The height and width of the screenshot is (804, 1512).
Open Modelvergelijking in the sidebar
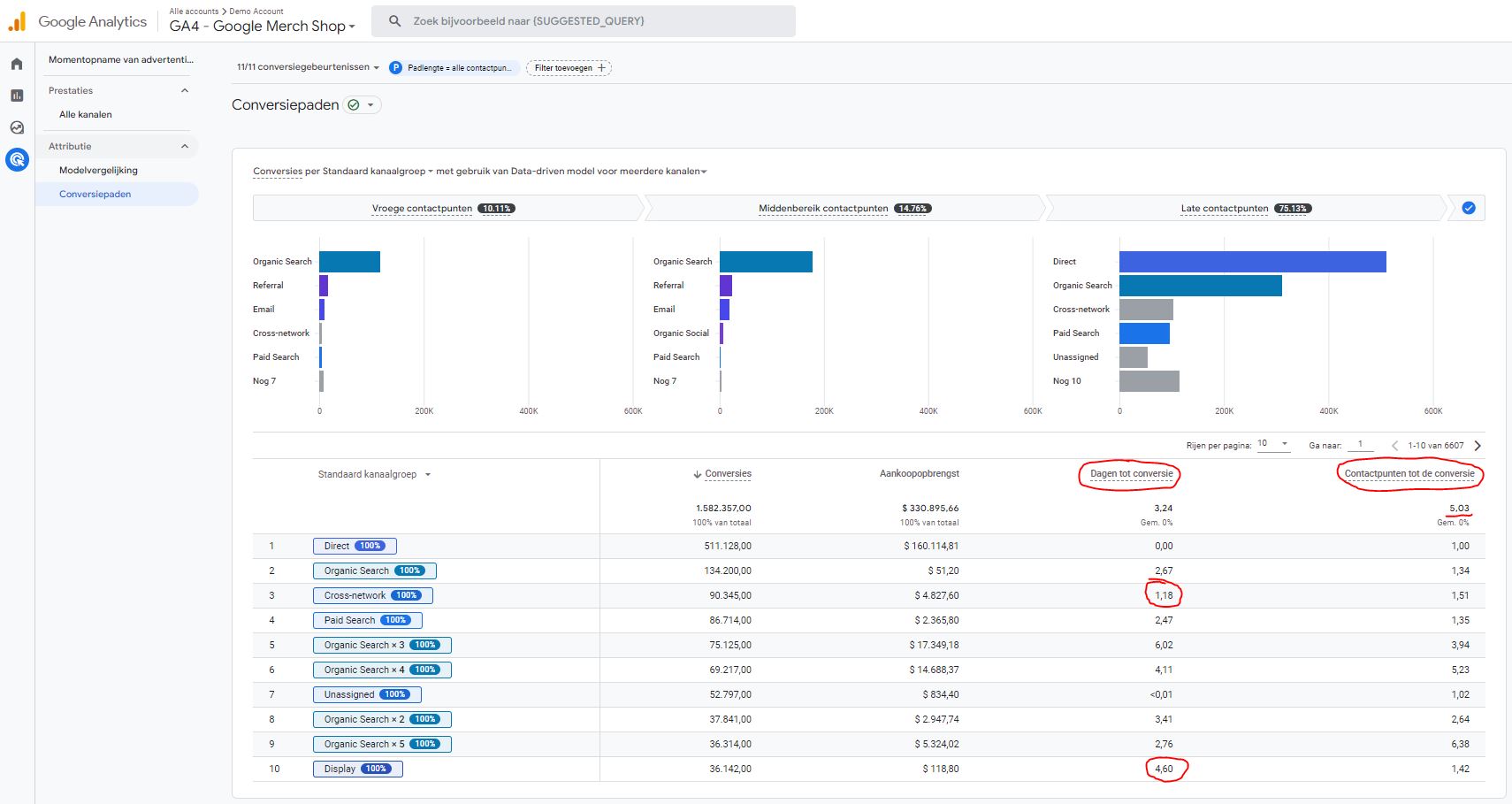(x=98, y=171)
